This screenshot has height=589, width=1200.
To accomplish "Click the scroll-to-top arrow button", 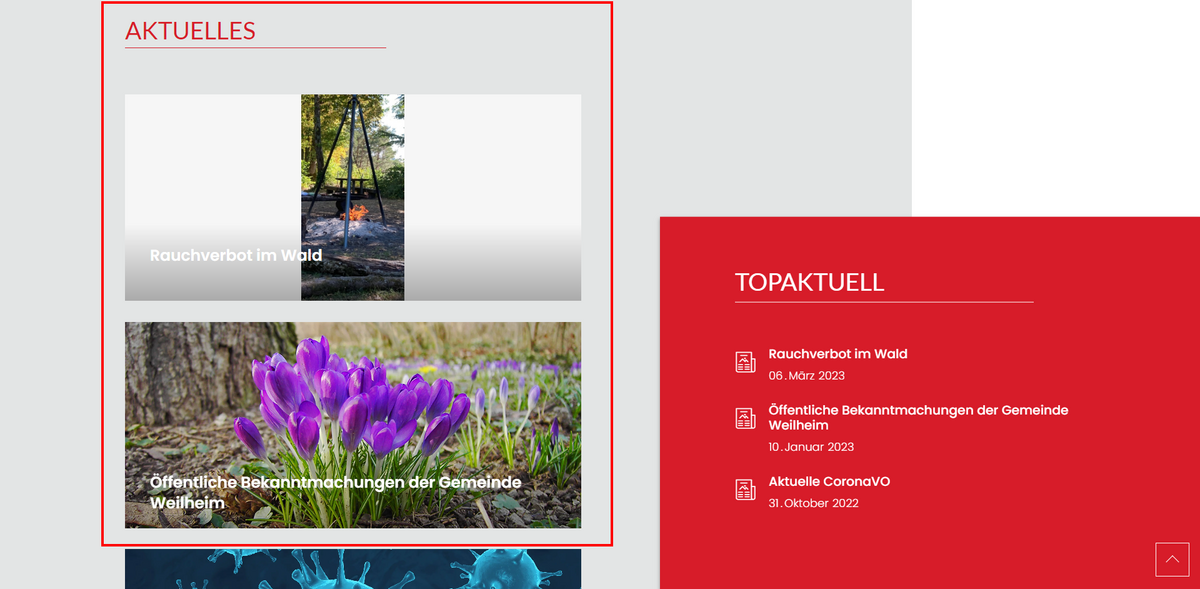I will 1172,559.
